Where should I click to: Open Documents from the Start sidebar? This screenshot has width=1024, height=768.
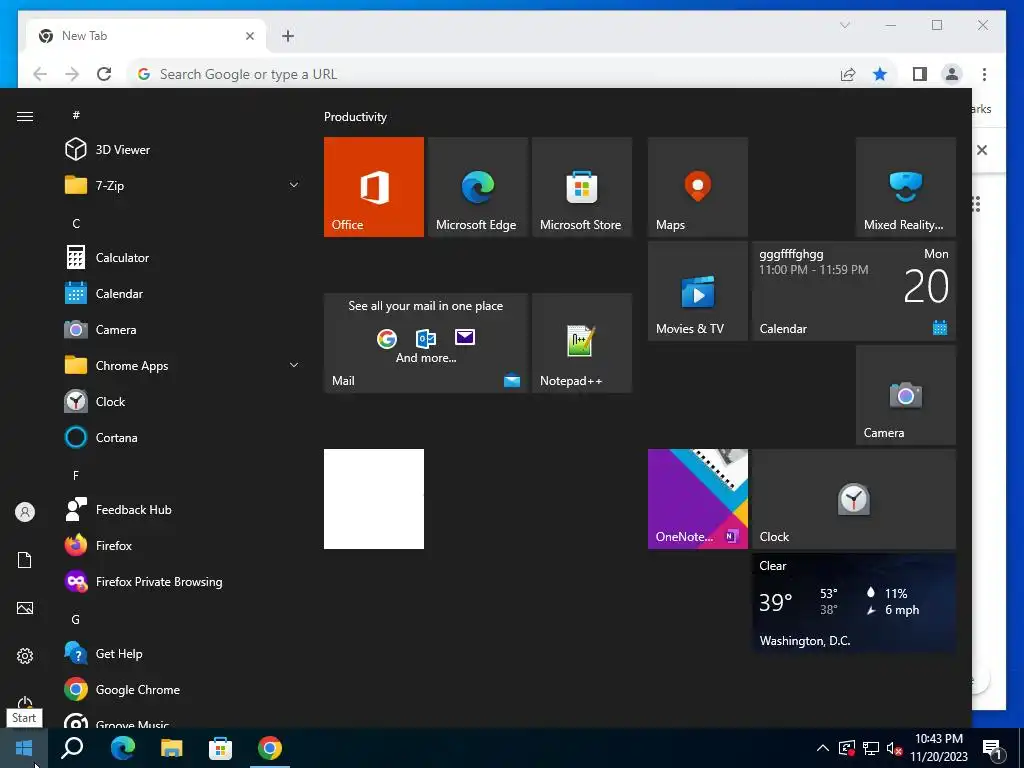tap(25, 560)
